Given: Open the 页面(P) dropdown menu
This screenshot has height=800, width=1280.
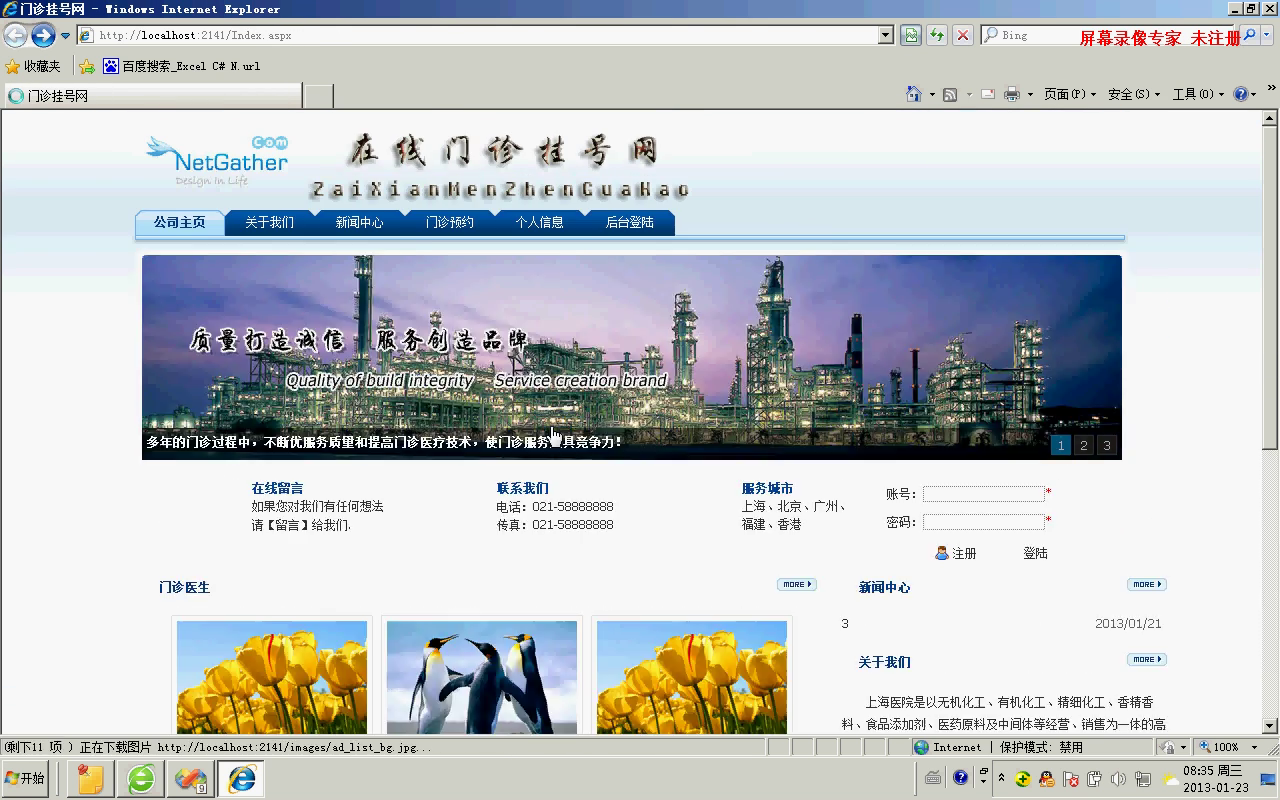Looking at the screenshot, I should pyautogui.click(x=1069, y=94).
